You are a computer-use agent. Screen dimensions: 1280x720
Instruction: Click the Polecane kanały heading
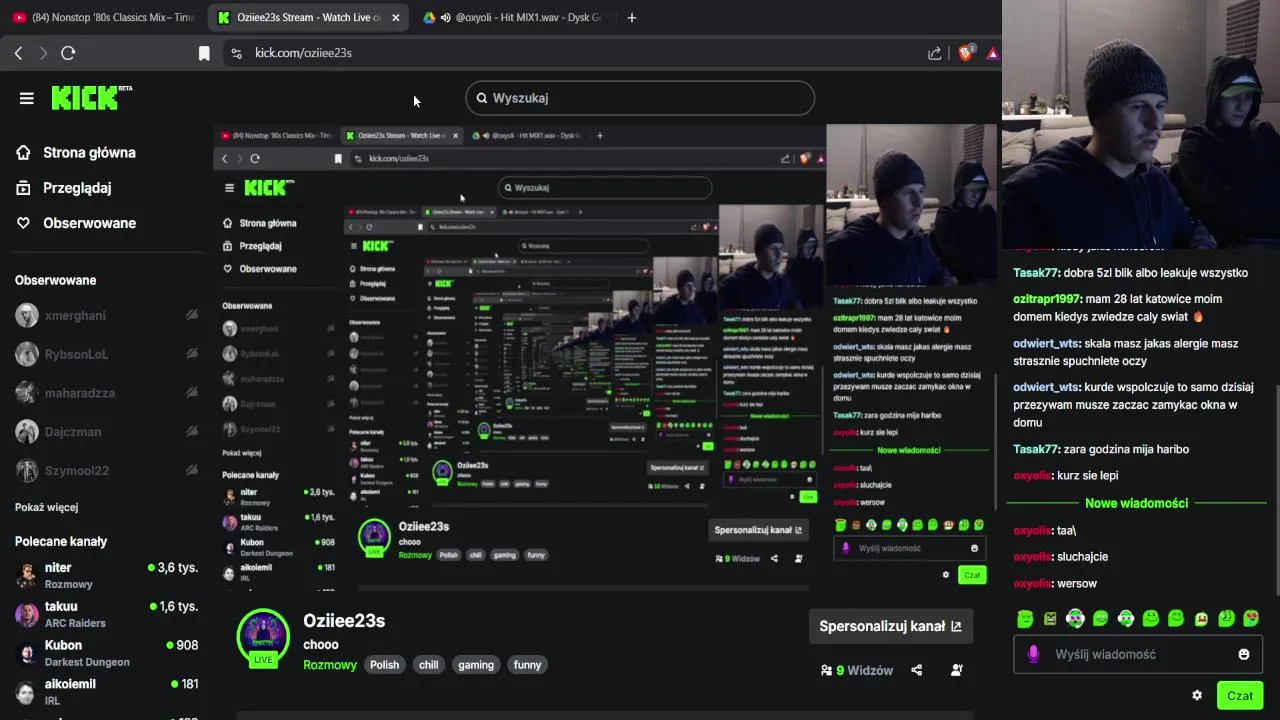tap(61, 541)
